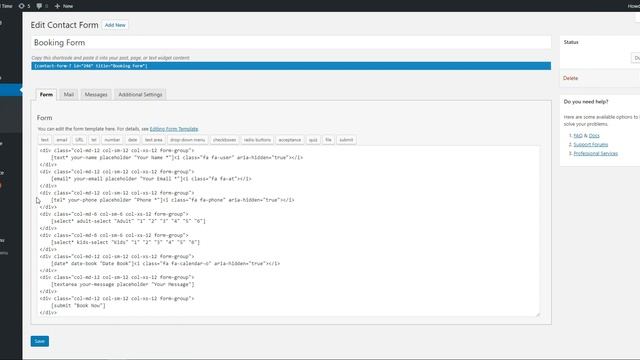Click the [text* your-name placeholder line
640x360 pixels.
tap(177, 158)
